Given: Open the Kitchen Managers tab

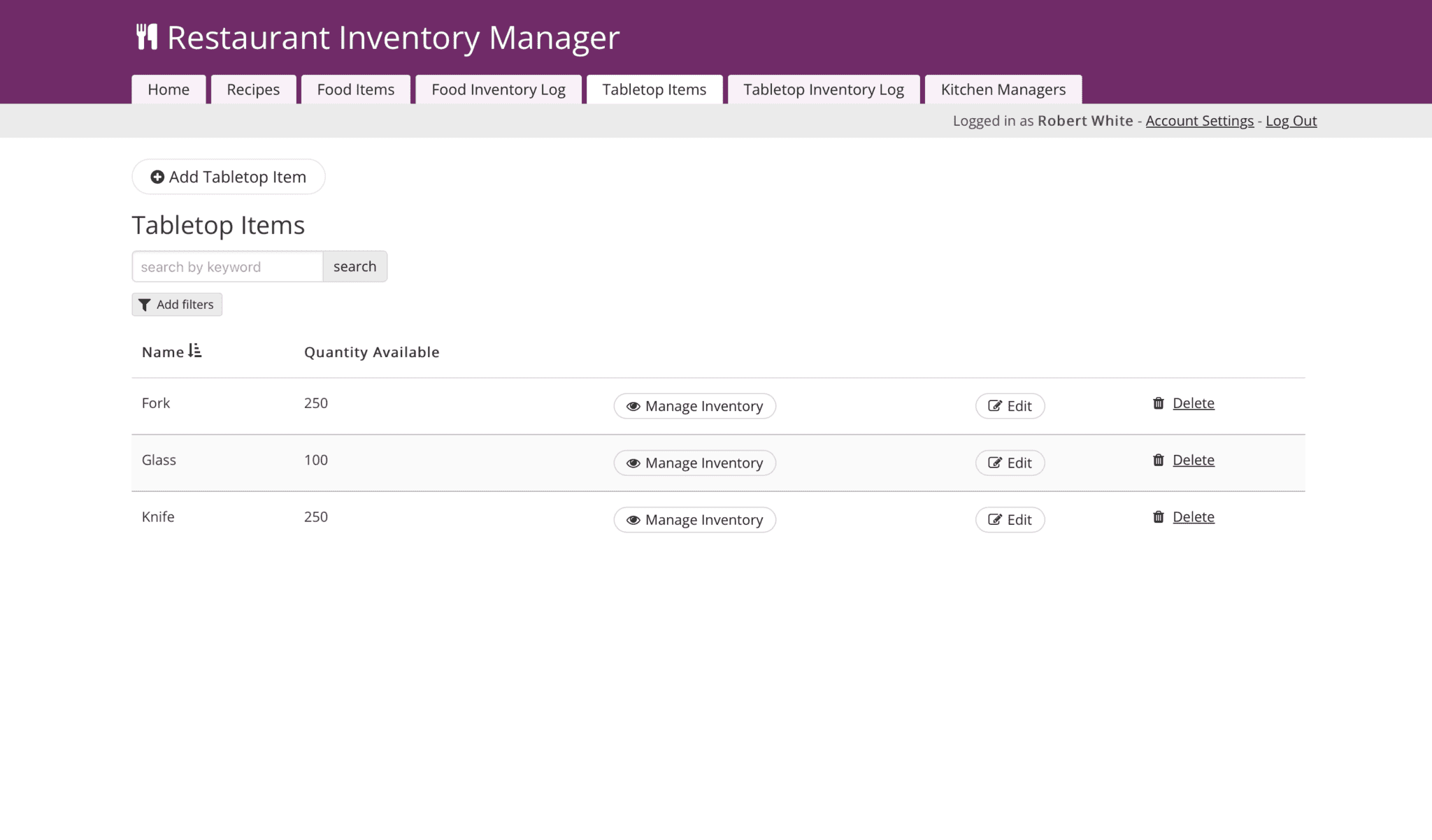Looking at the screenshot, I should (x=1003, y=89).
